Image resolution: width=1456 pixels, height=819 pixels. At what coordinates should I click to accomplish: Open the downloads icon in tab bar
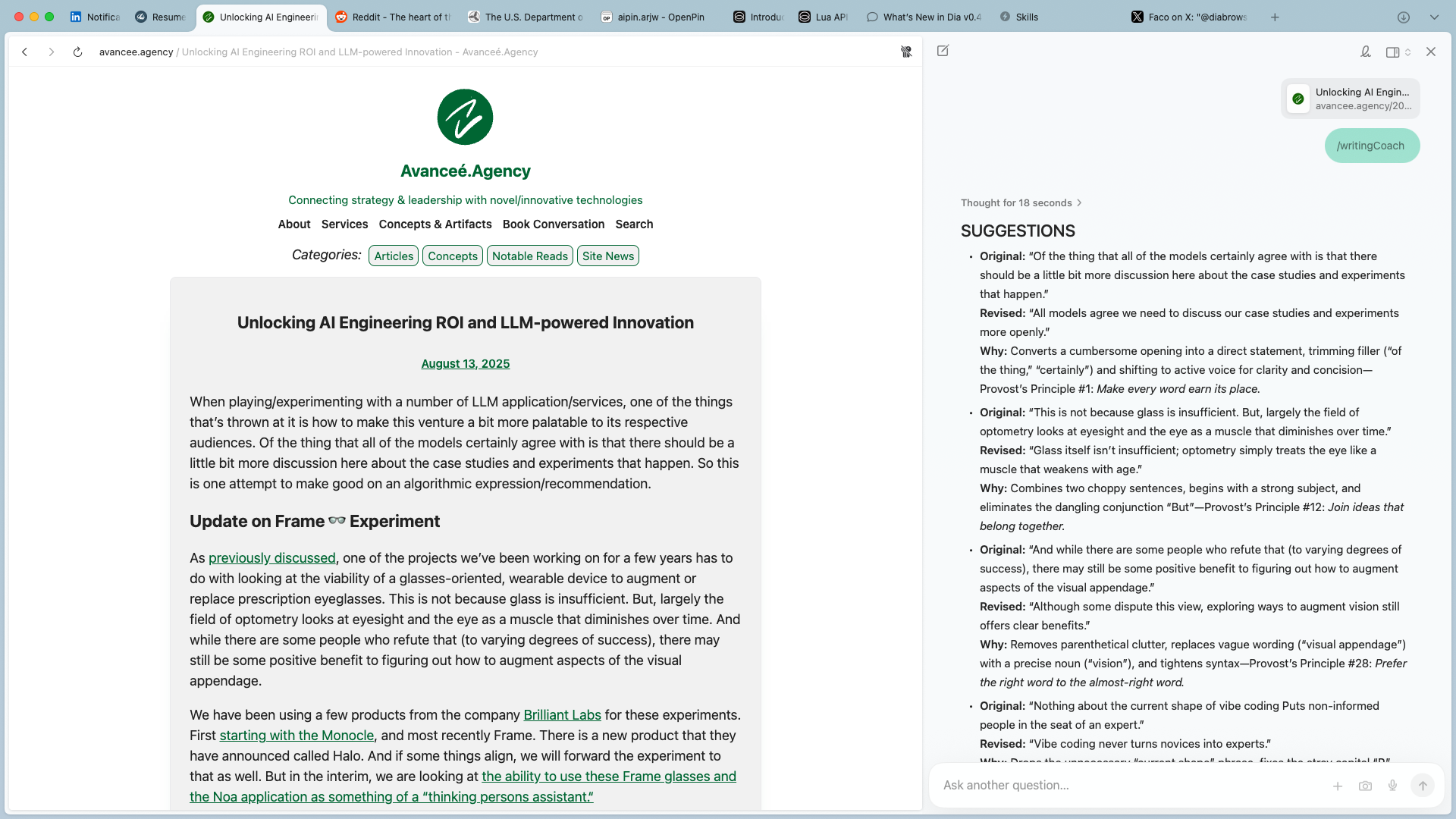point(1404,17)
